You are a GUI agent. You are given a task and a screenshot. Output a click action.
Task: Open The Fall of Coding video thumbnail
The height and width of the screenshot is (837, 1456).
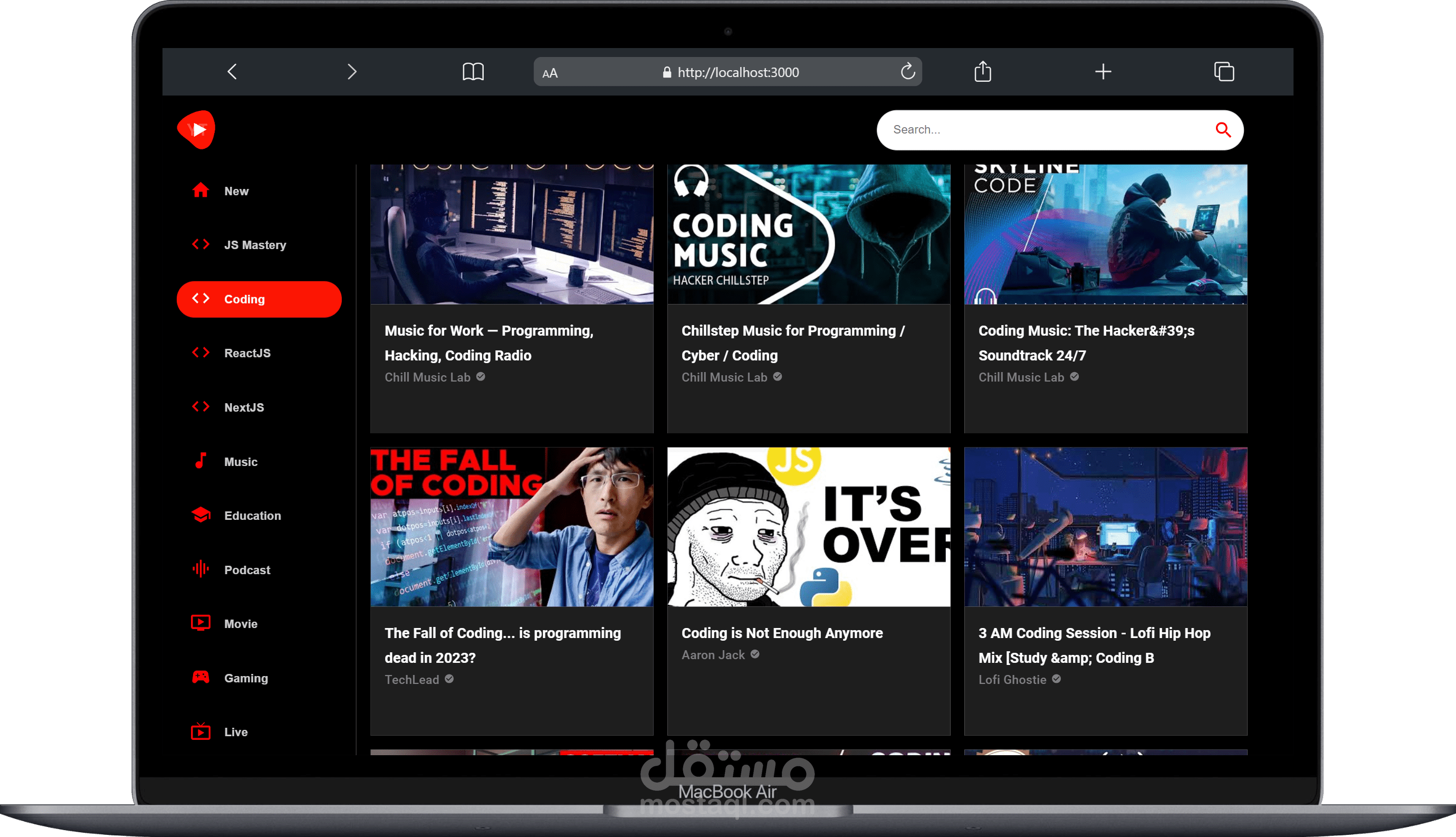coord(511,527)
